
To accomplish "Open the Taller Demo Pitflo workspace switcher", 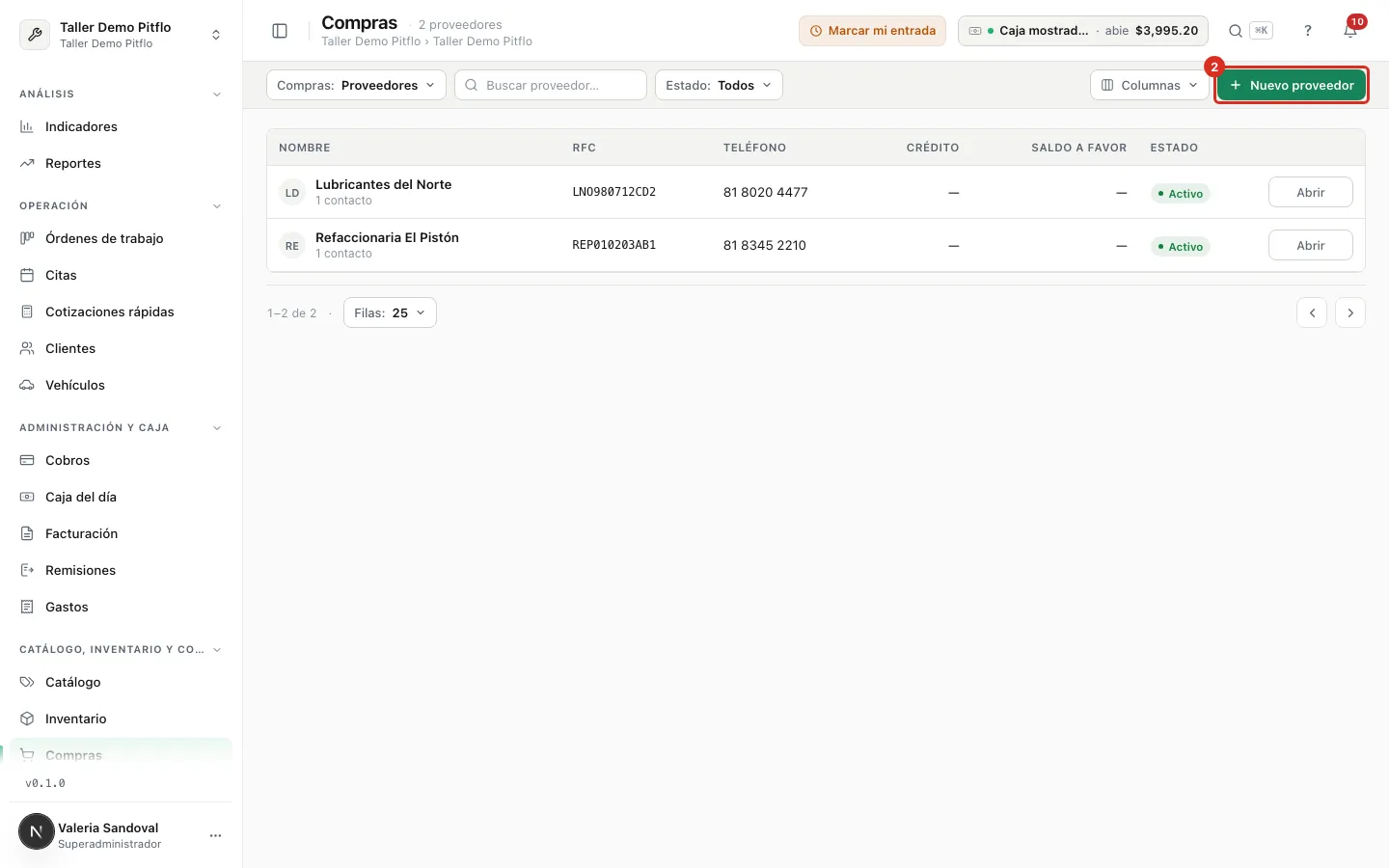I will click(x=122, y=35).
